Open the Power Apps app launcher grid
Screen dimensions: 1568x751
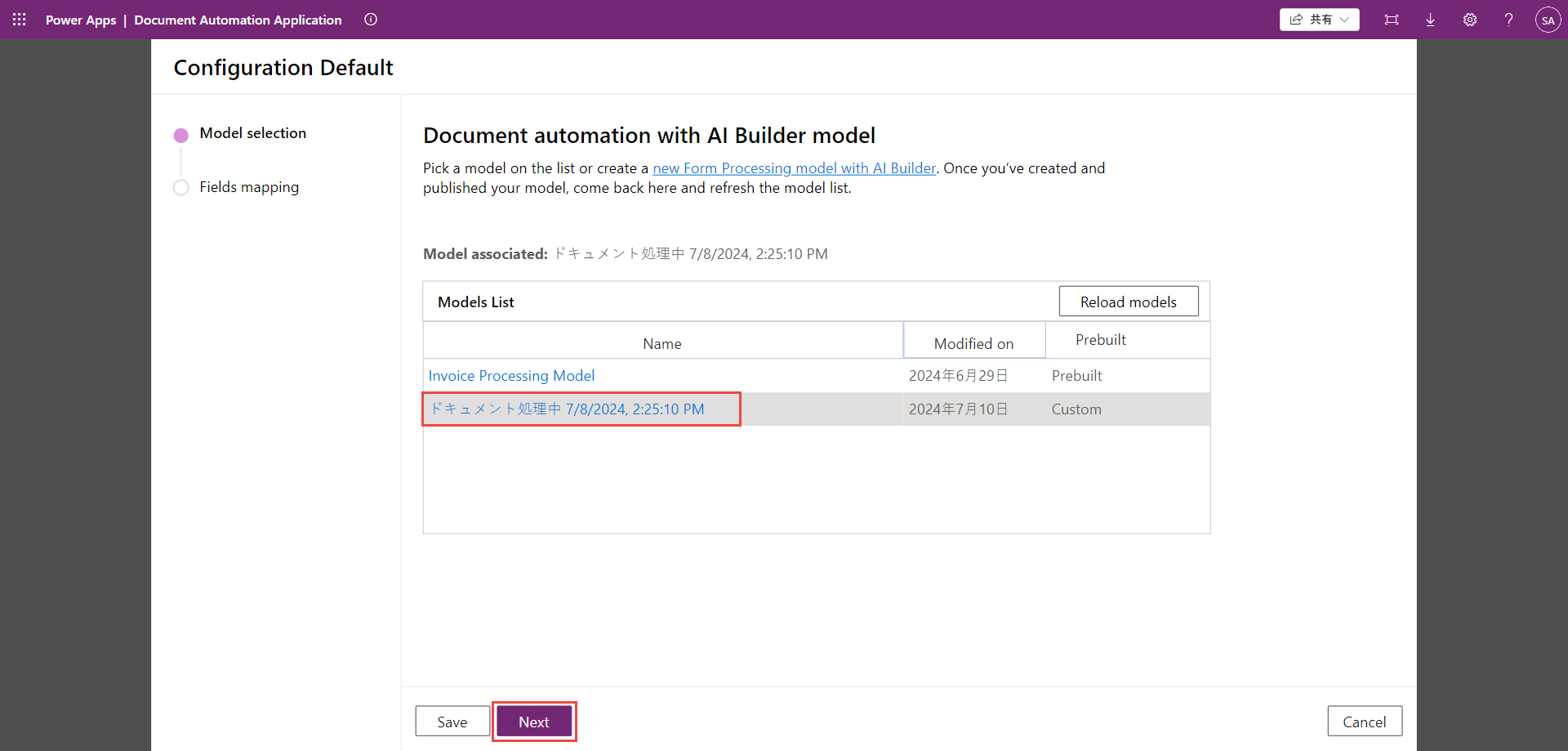click(20, 20)
